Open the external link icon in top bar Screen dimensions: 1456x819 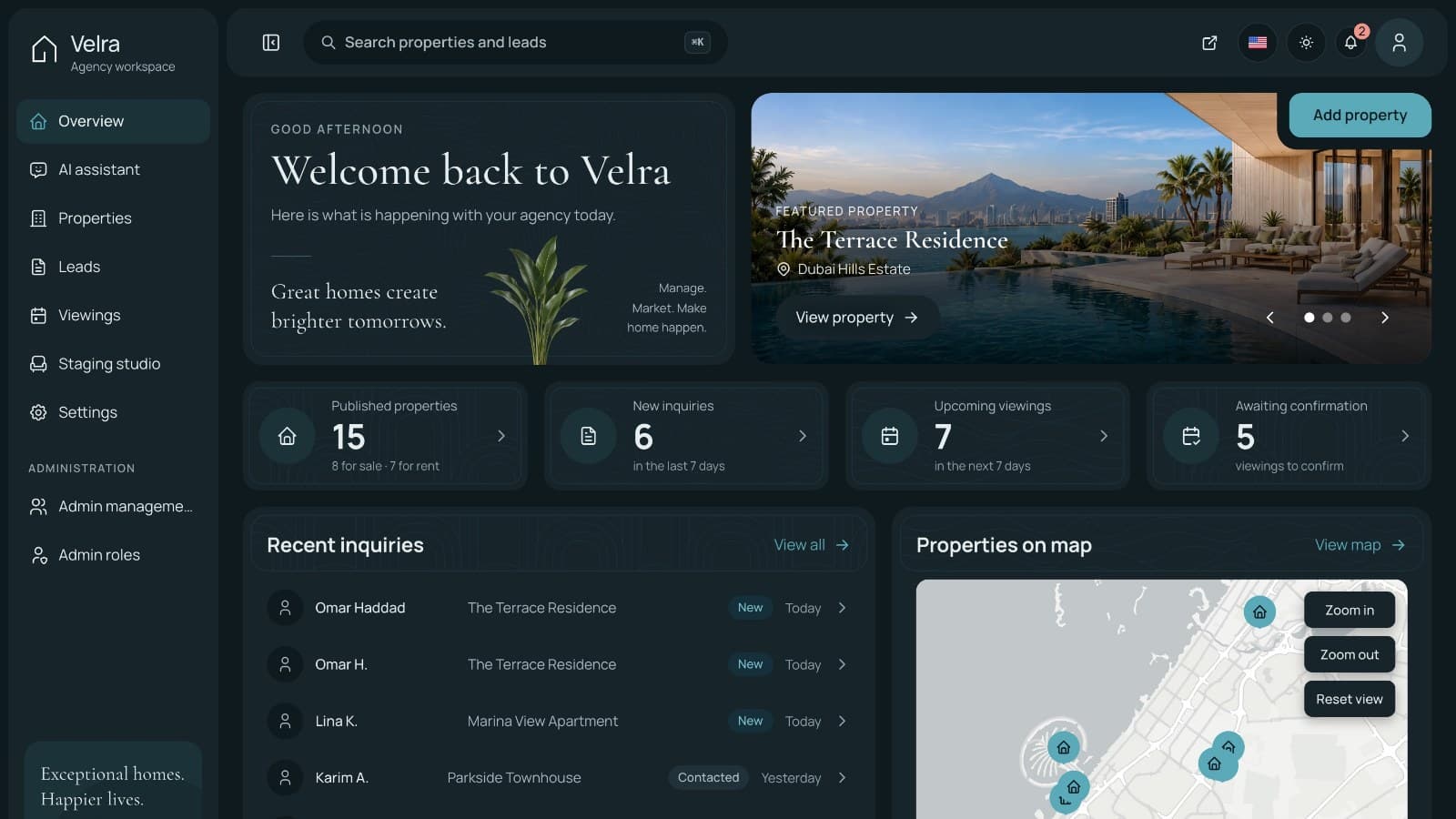point(1209,43)
